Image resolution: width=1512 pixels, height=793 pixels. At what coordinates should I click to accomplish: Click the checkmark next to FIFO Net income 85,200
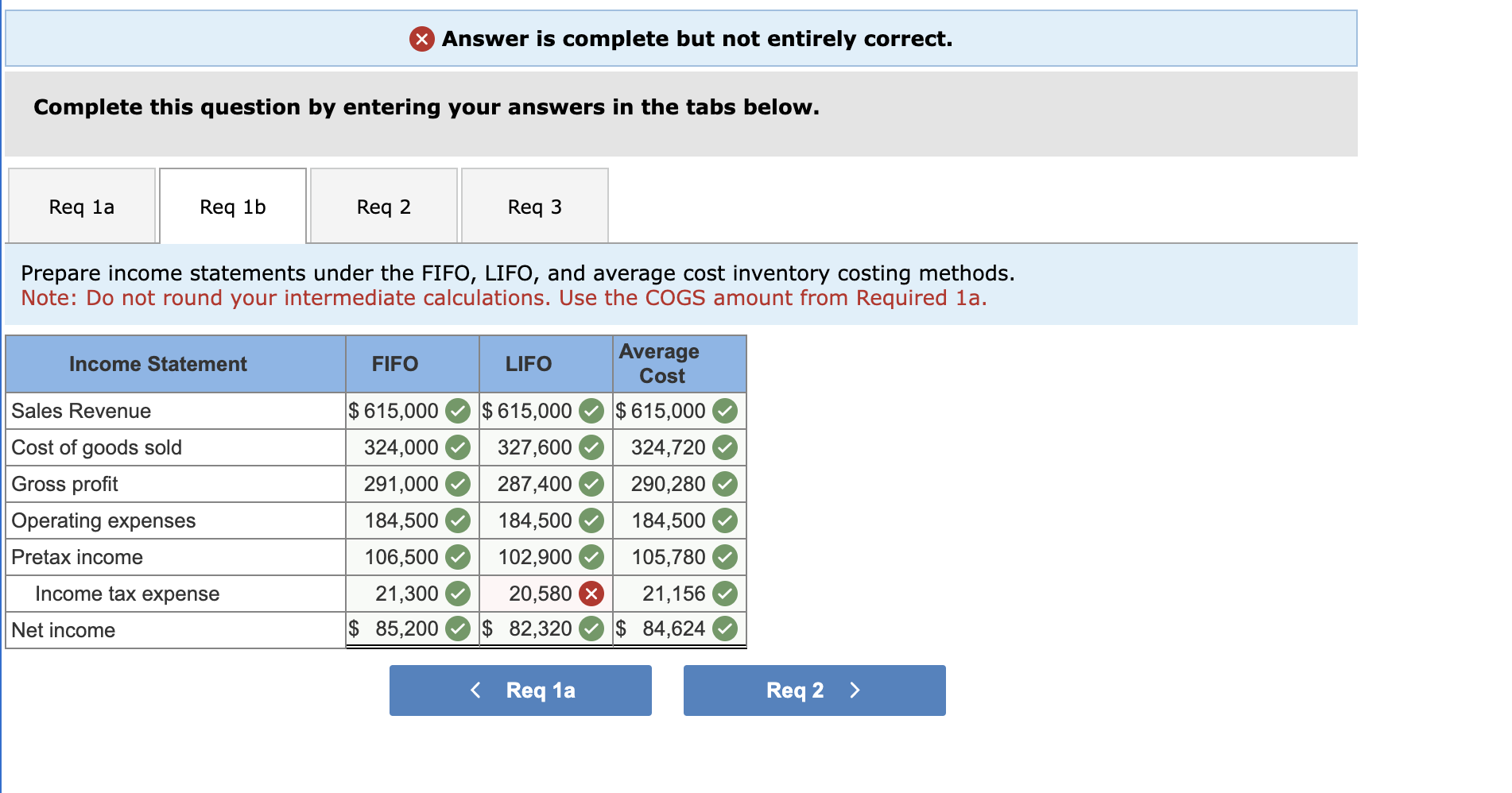tap(457, 629)
